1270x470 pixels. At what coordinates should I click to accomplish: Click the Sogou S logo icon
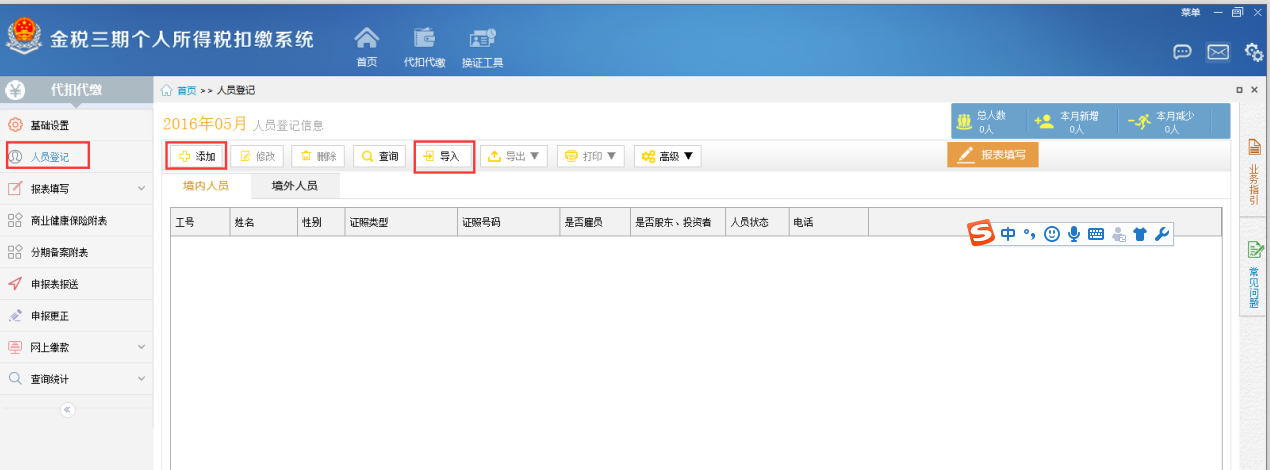click(982, 234)
